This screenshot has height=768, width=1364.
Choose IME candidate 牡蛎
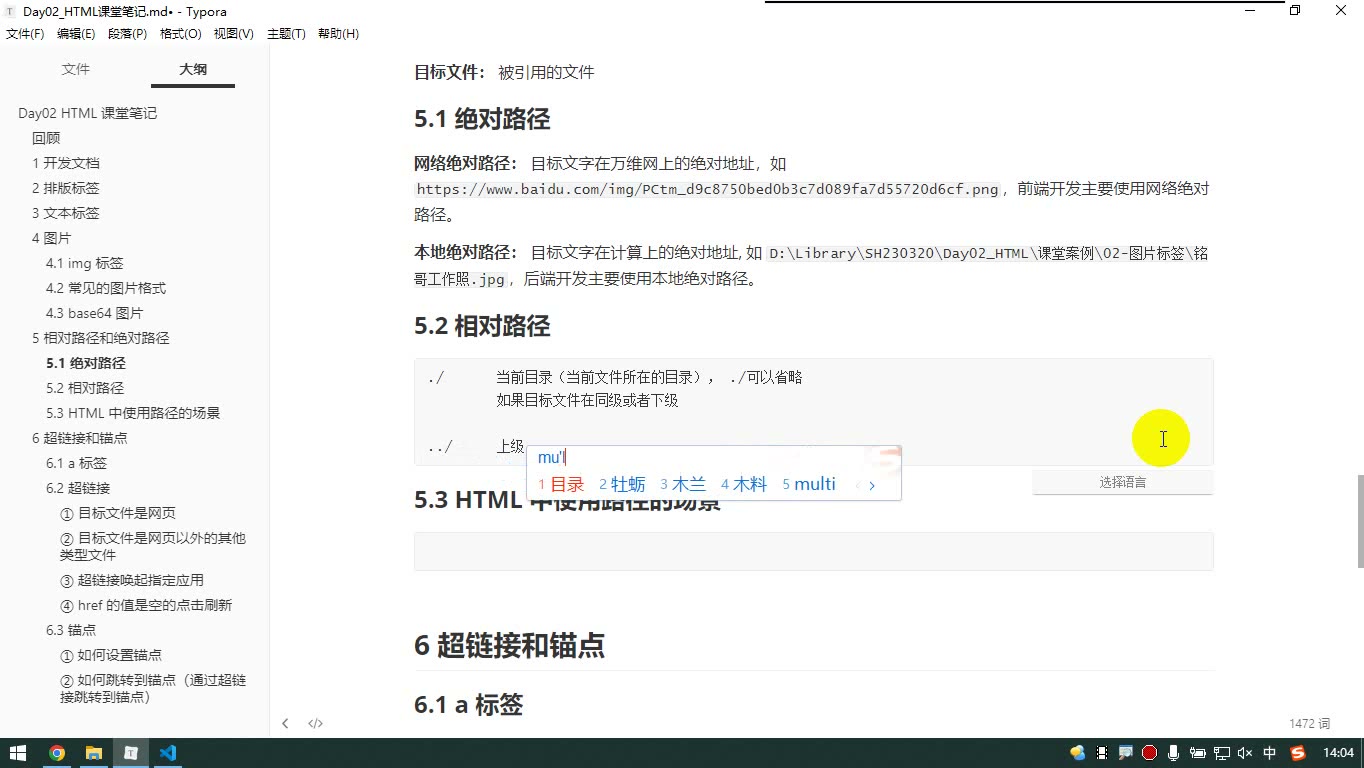[x=622, y=484]
